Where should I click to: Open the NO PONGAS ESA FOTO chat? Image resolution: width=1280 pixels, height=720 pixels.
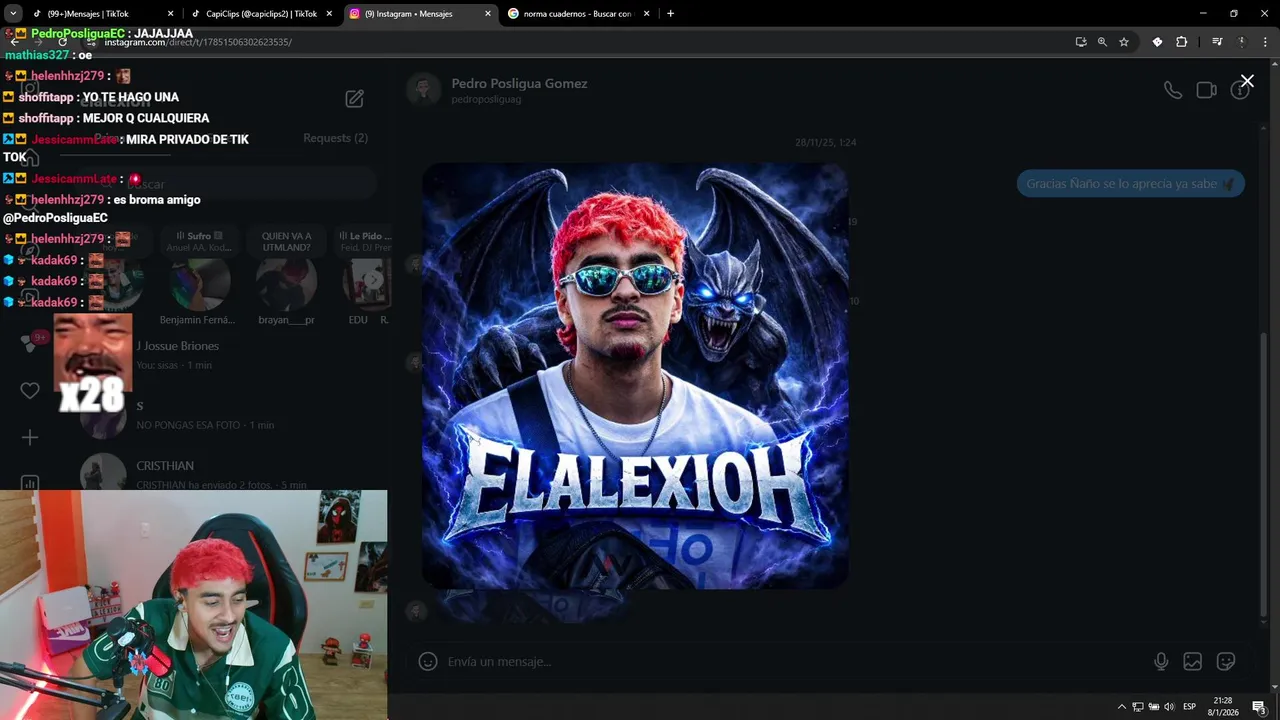235,414
